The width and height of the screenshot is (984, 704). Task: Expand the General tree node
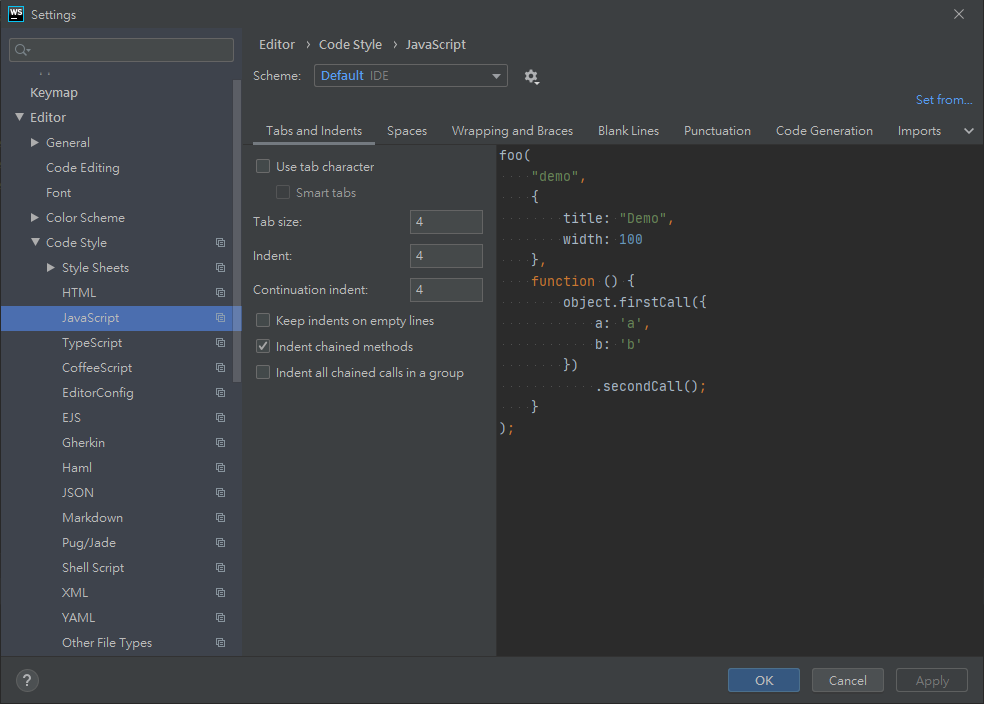point(35,142)
